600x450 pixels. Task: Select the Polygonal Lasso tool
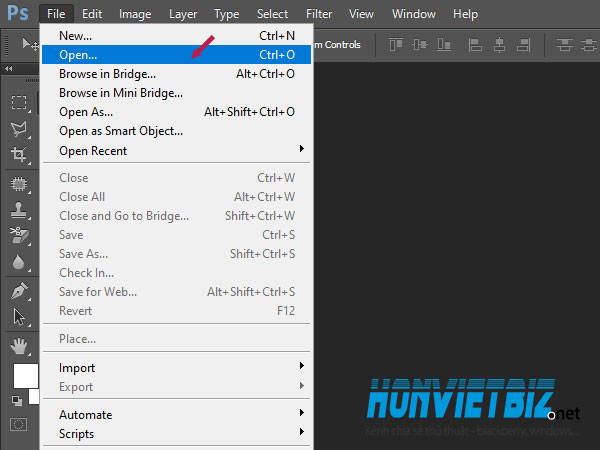point(19,129)
